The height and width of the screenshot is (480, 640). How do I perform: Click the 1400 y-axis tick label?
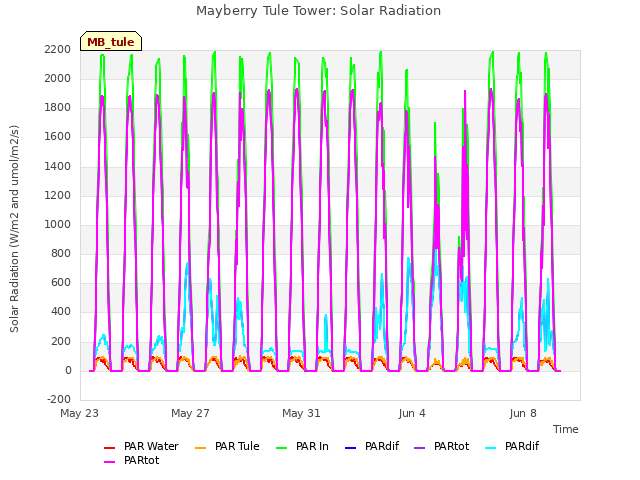click(x=58, y=166)
